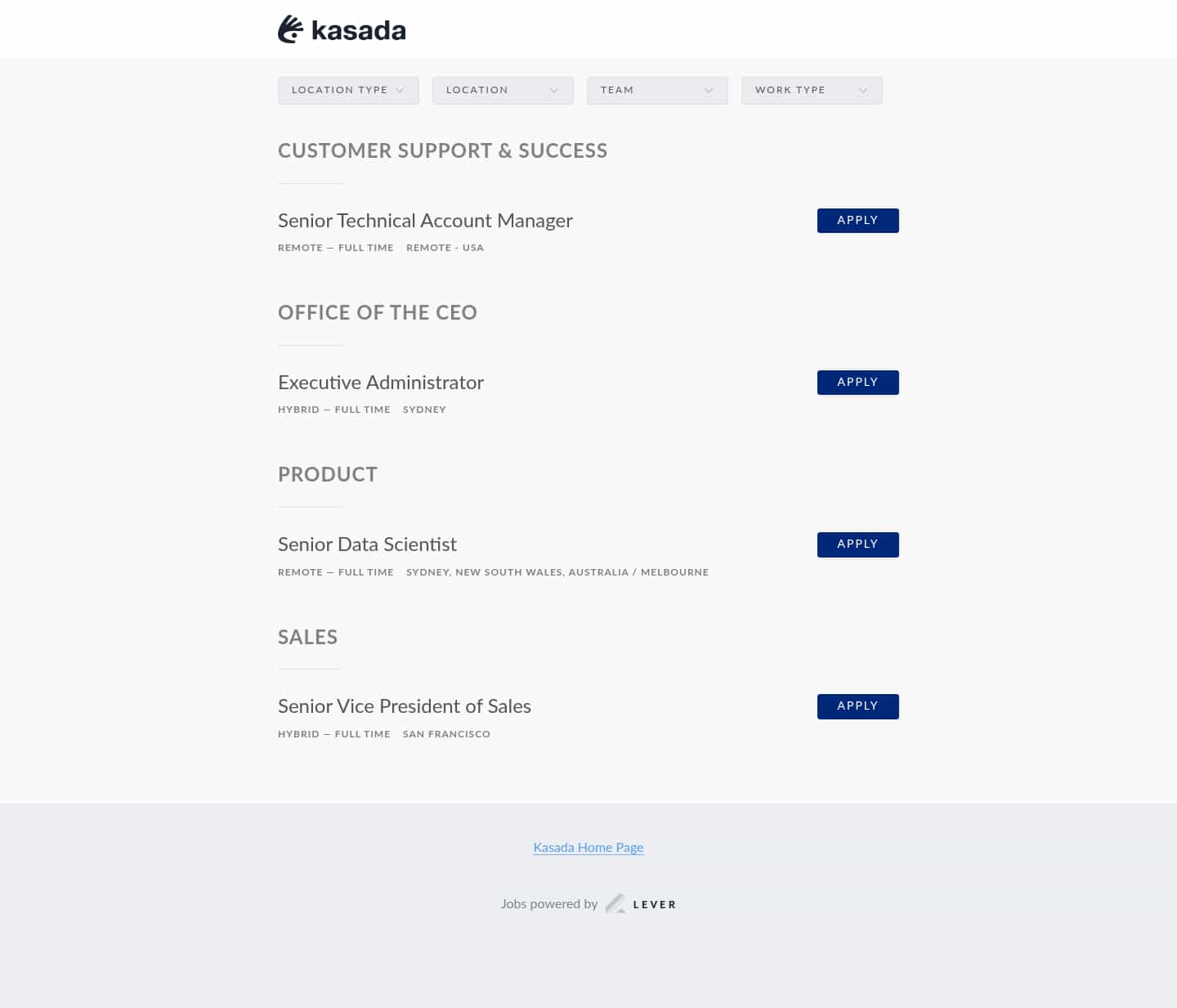The image size is (1177, 1008).
Task: Click the LEVER wordmark next to its logo
Action: (656, 904)
